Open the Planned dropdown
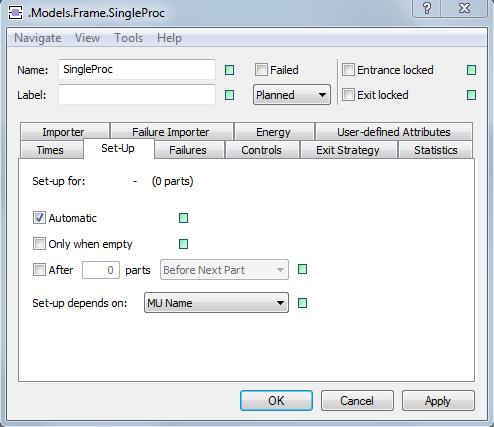 point(292,95)
